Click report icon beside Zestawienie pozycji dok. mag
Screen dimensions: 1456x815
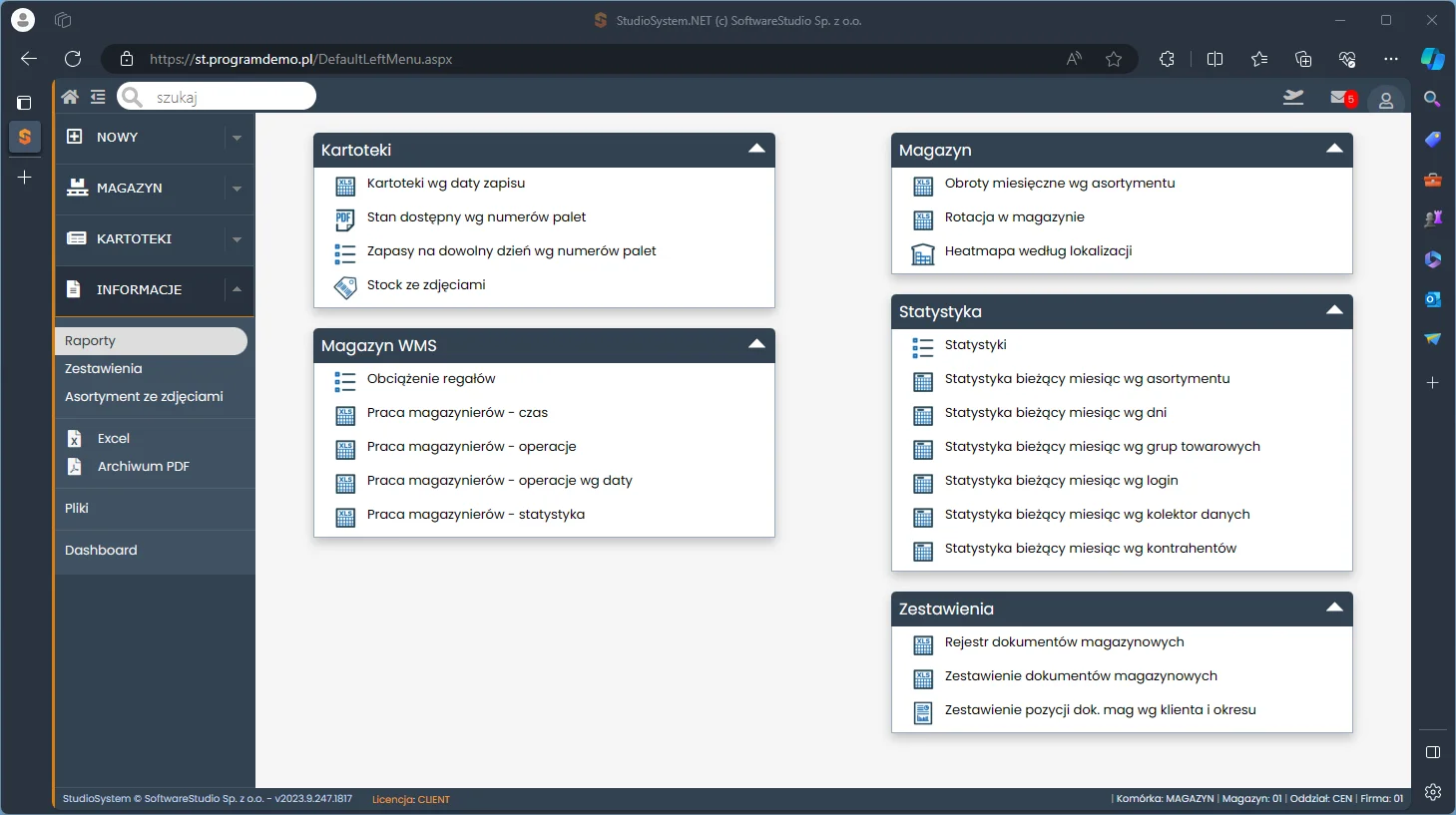click(923, 712)
